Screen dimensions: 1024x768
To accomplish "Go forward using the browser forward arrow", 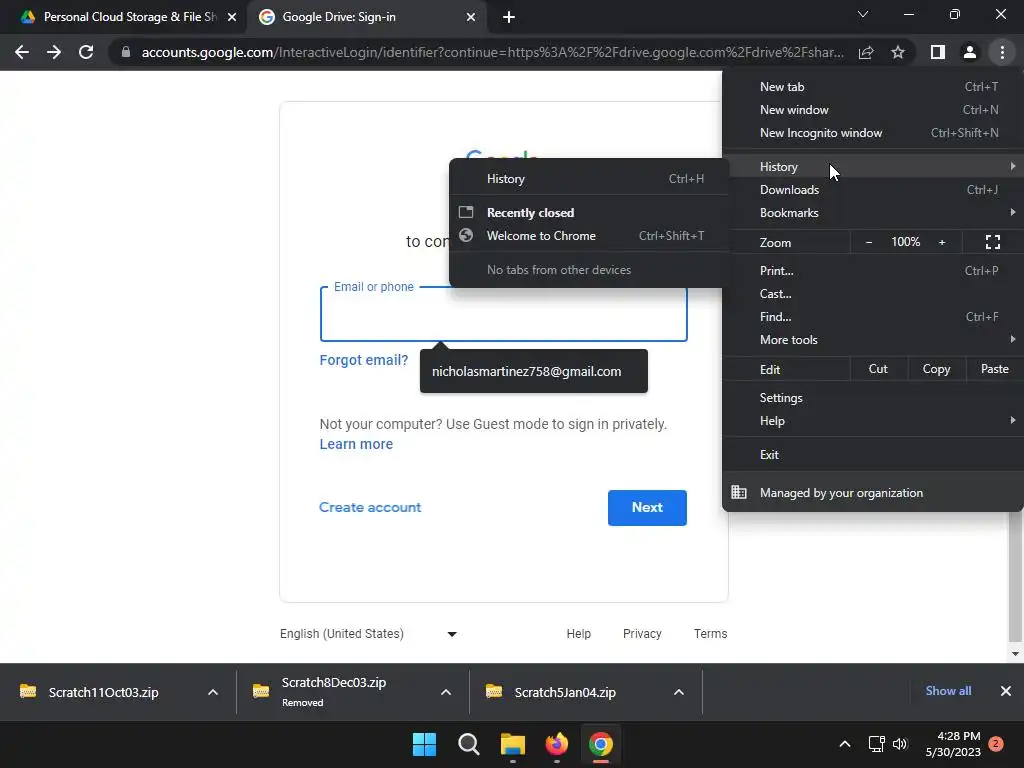I will coord(54,52).
